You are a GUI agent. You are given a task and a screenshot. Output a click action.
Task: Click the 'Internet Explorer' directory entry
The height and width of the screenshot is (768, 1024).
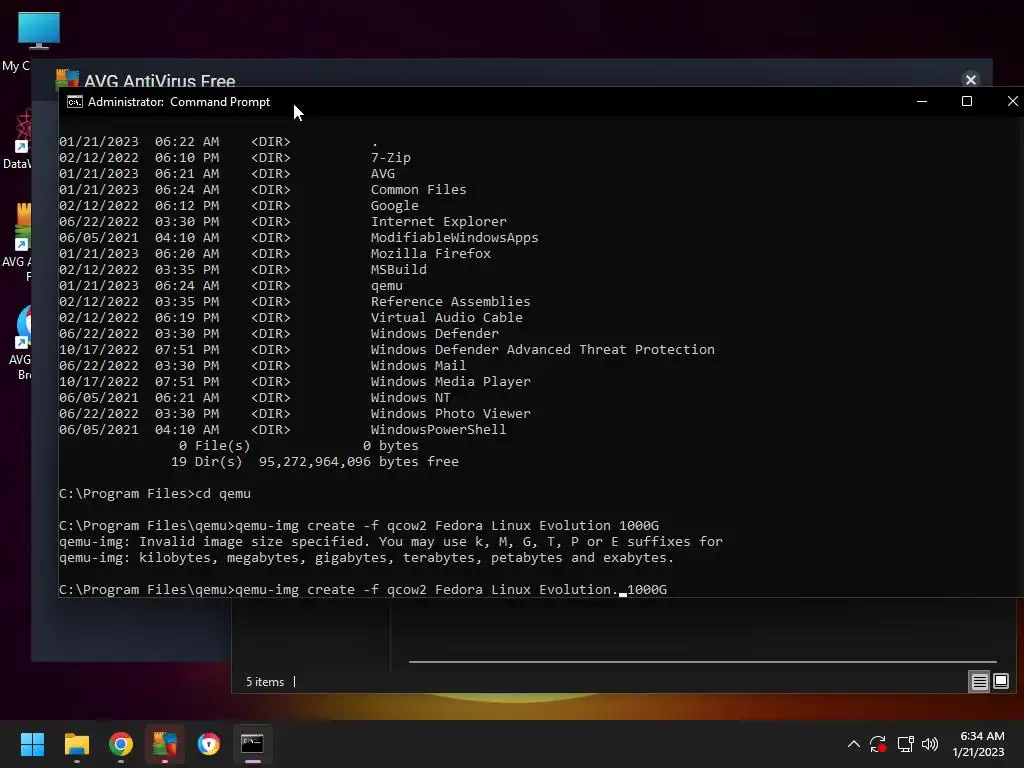438,222
